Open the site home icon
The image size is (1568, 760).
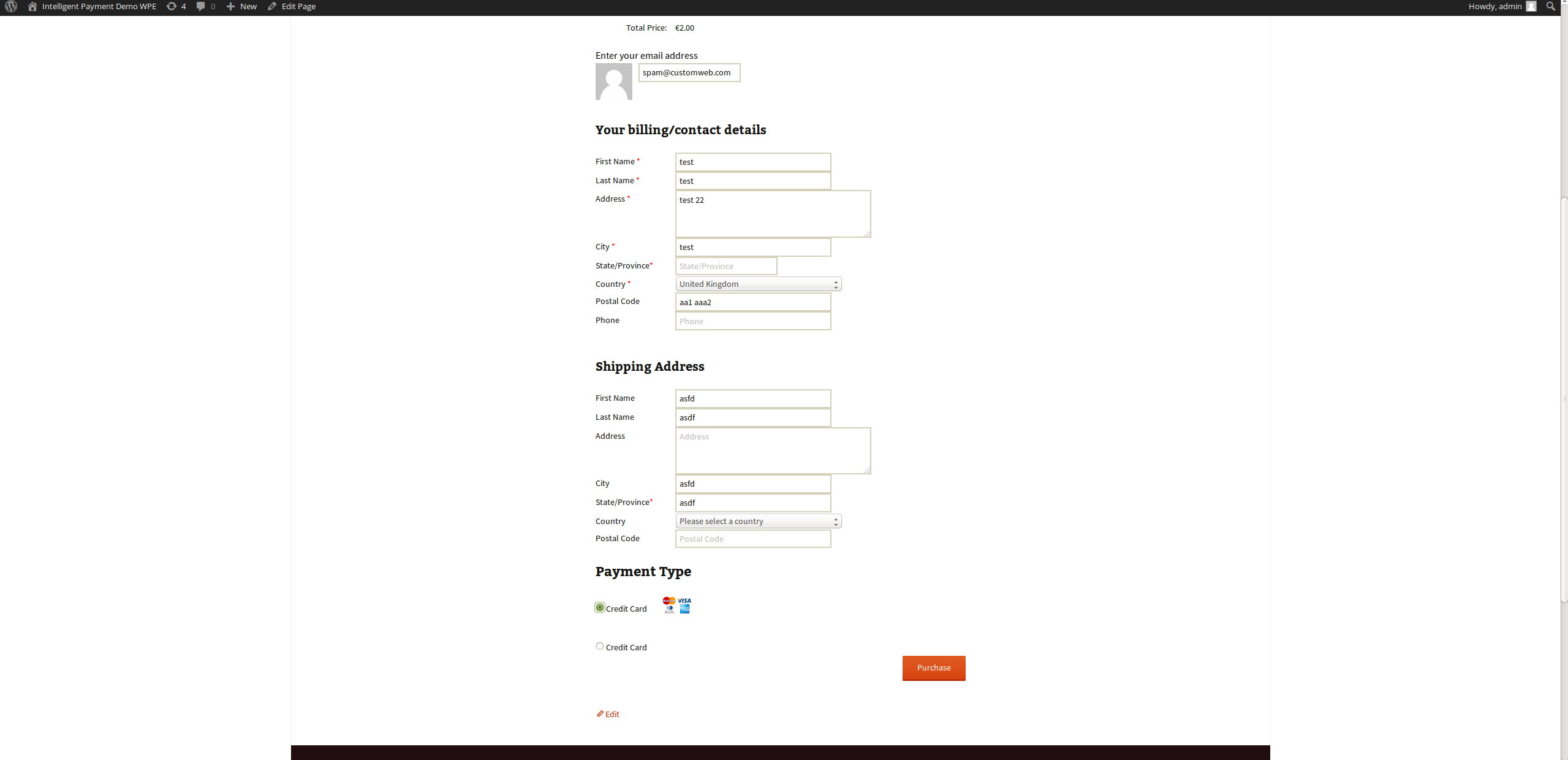click(x=32, y=7)
